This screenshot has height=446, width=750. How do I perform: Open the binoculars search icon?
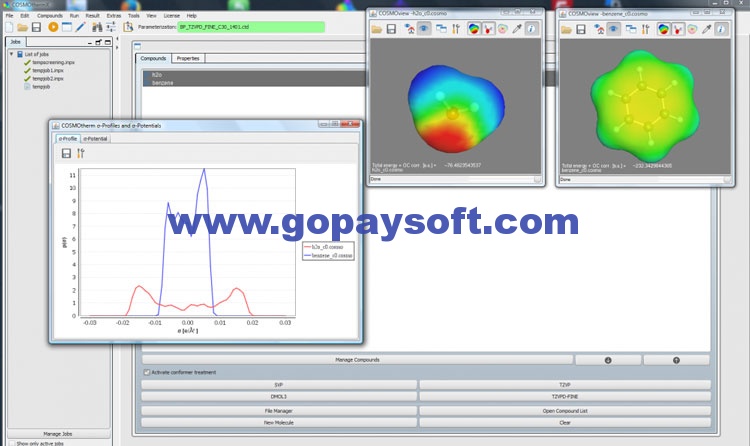(97, 27)
